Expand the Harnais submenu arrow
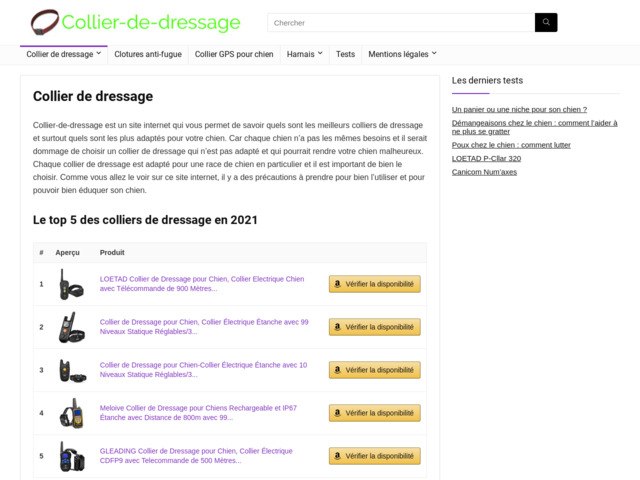Screen dimensions: 640x480 [320, 54]
